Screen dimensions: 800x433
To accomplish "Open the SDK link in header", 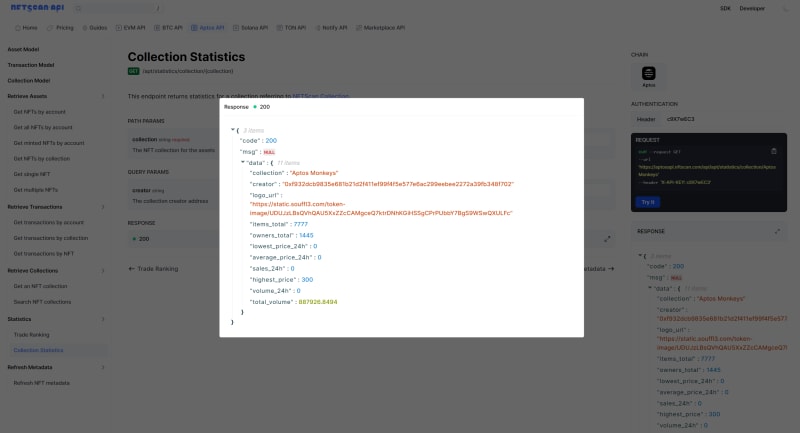I will point(725,8).
